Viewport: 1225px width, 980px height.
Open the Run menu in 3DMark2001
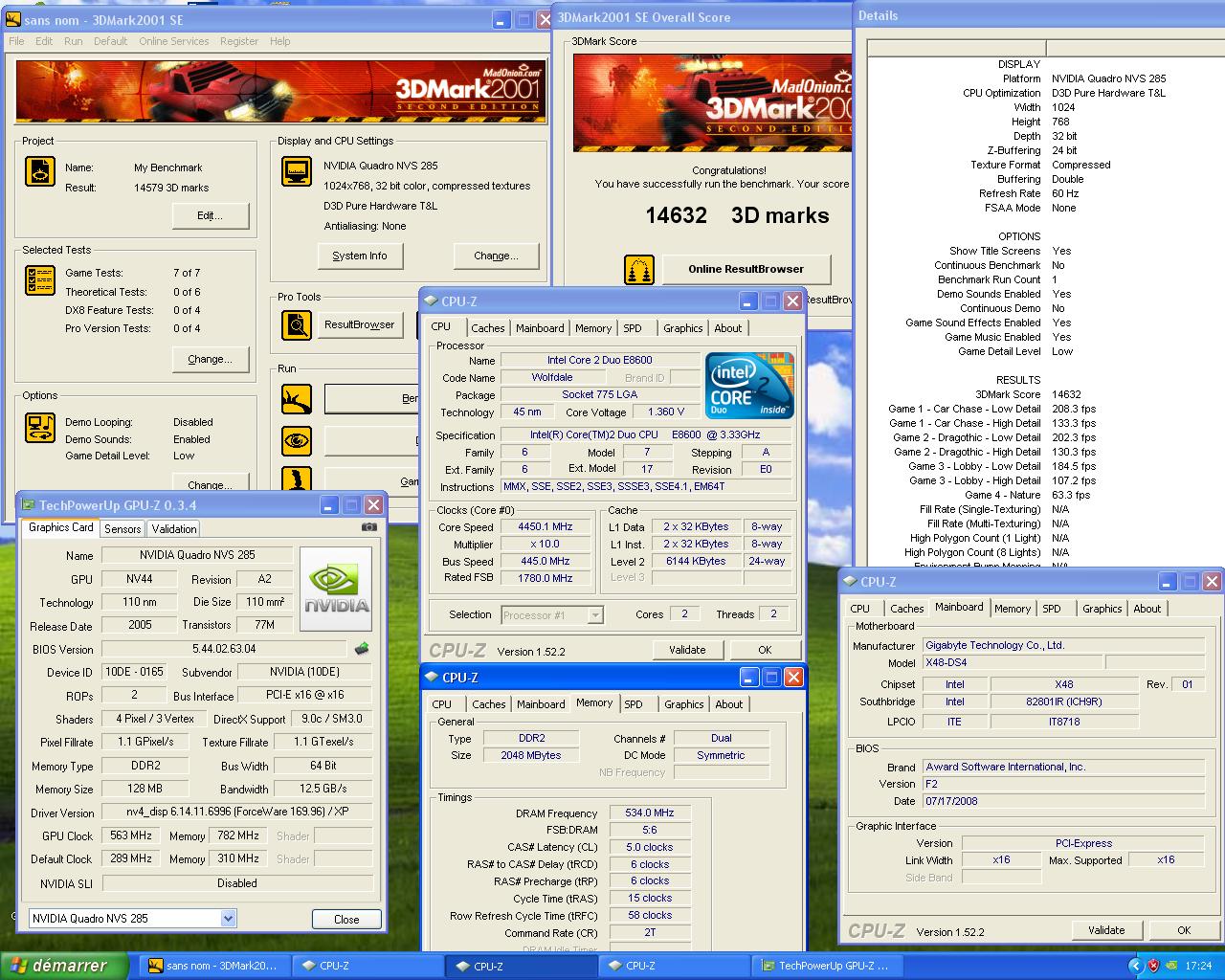74,41
